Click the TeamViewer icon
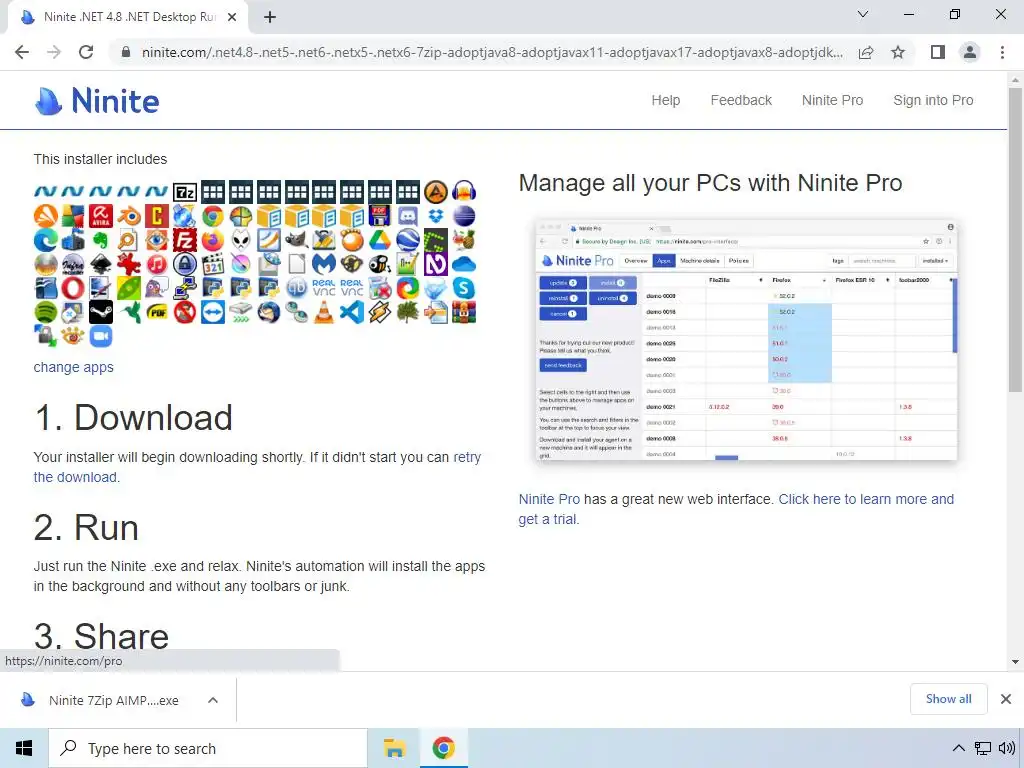Image resolution: width=1024 pixels, height=768 pixels. pyautogui.click(x=213, y=312)
